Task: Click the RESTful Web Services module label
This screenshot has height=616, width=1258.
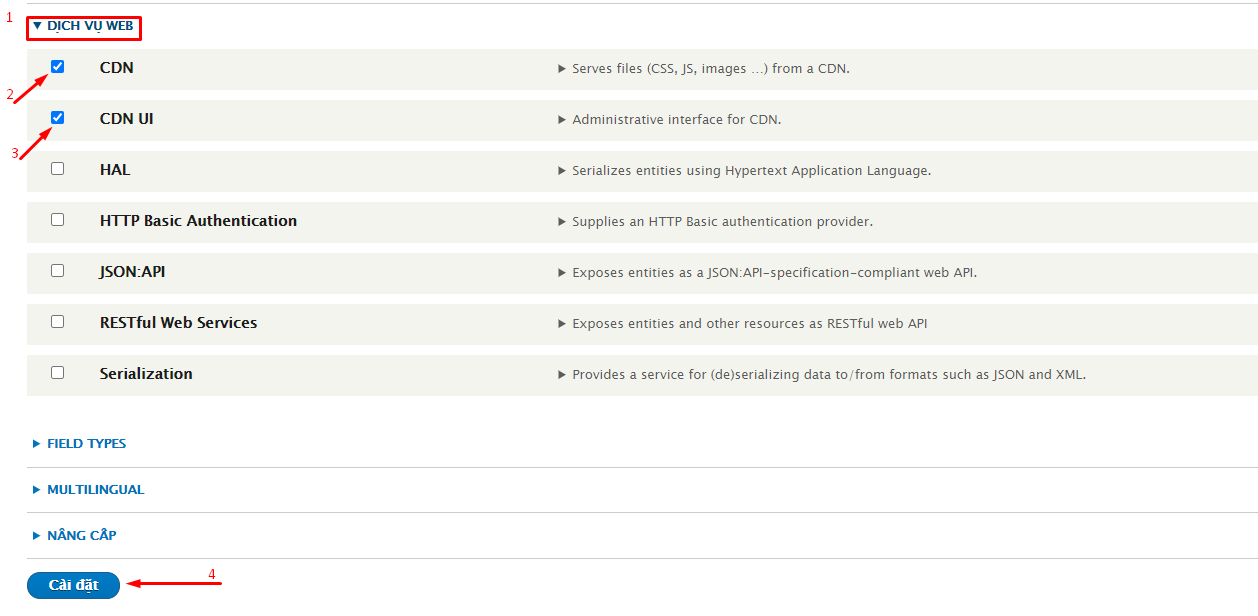Action: click(x=178, y=323)
